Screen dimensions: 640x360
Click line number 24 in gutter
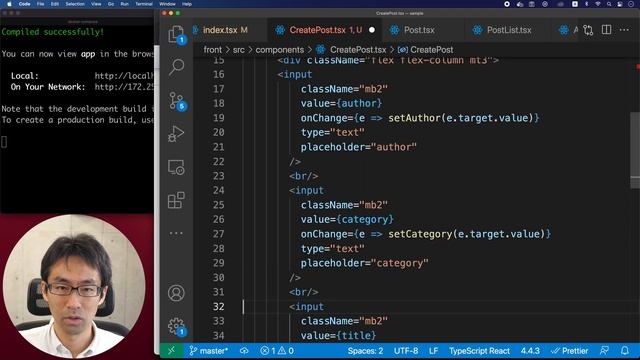point(218,190)
